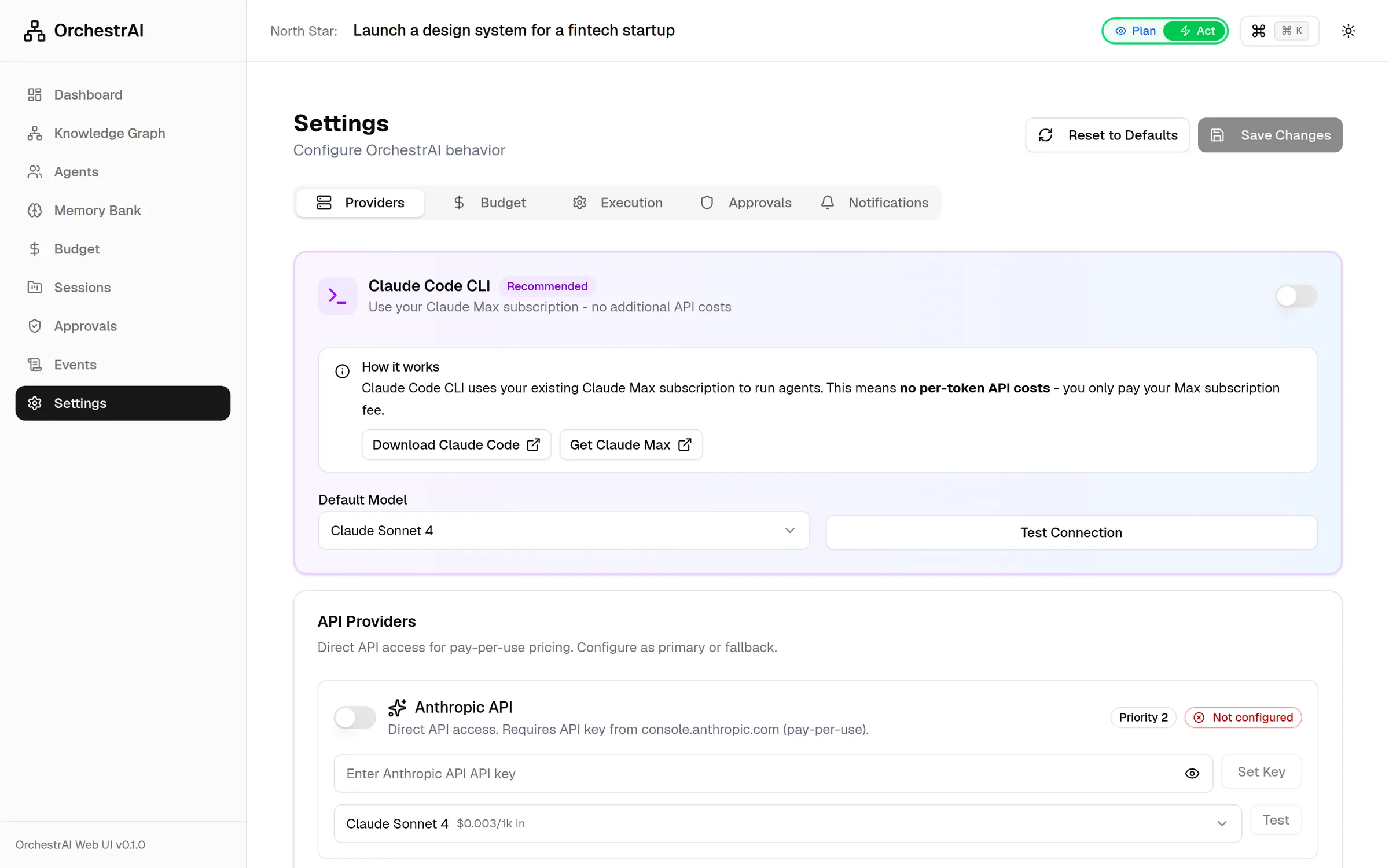Click Save Changes

click(1270, 135)
